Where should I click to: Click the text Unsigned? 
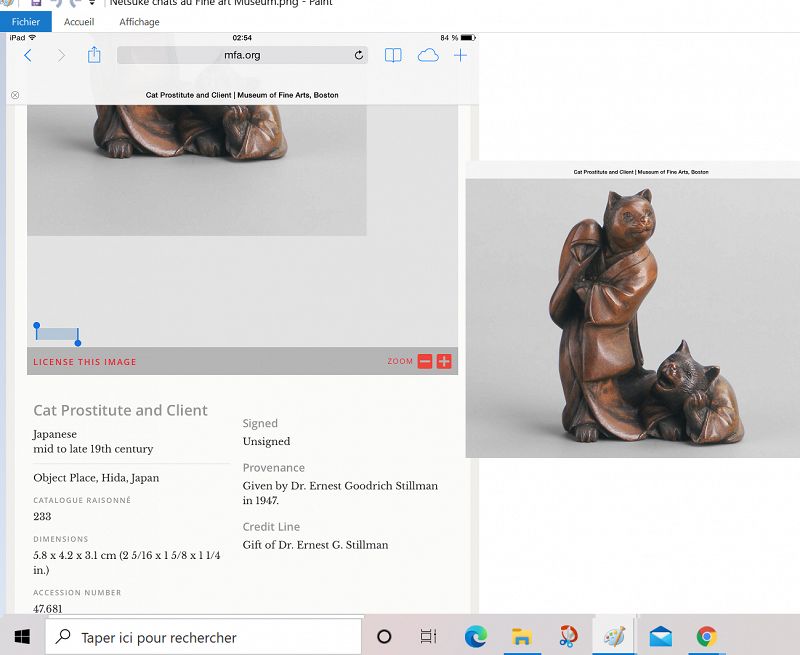coord(266,441)
